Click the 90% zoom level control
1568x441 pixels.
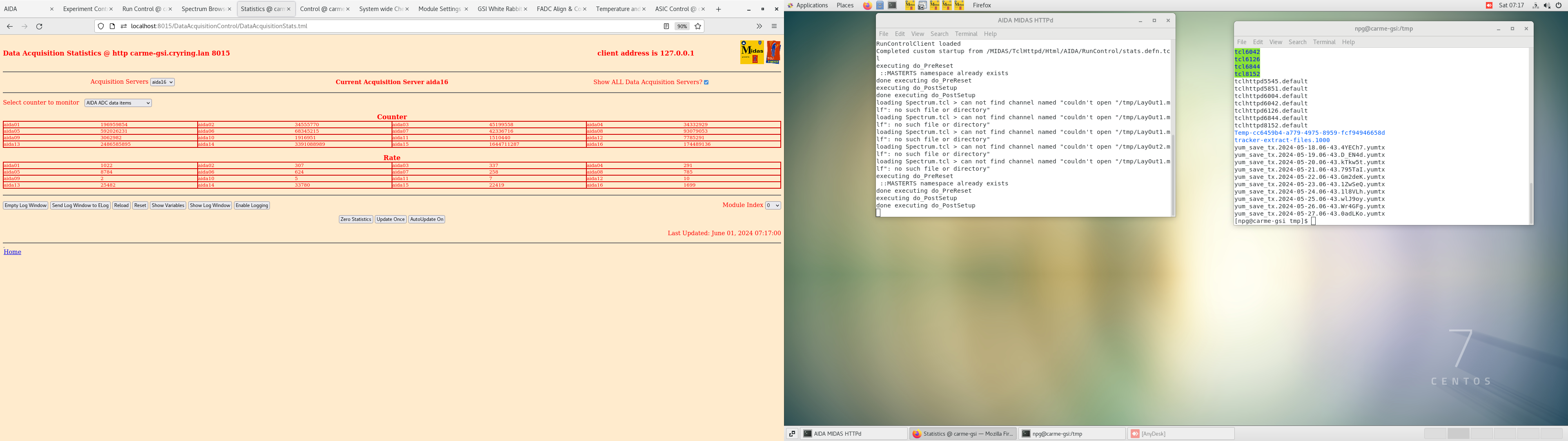point(681,26)
